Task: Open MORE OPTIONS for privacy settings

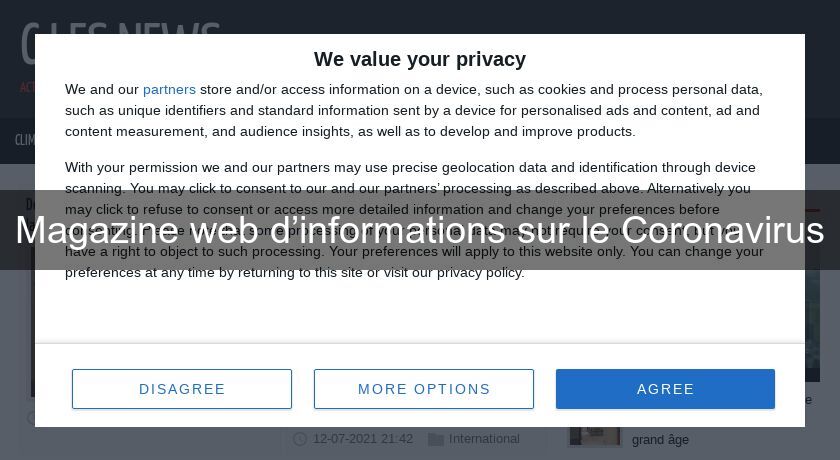Action: pos(424,389)
